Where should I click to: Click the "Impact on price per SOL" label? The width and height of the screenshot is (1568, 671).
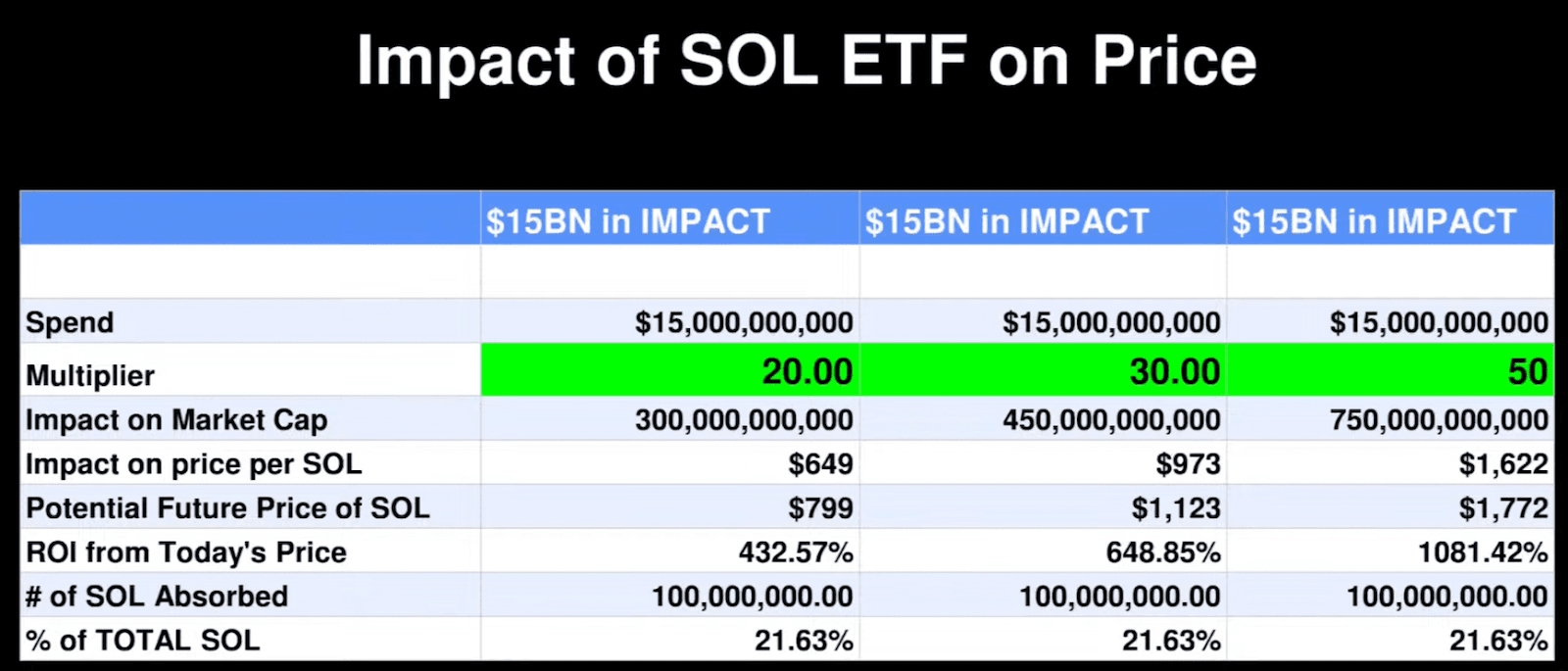pos(193,463)
